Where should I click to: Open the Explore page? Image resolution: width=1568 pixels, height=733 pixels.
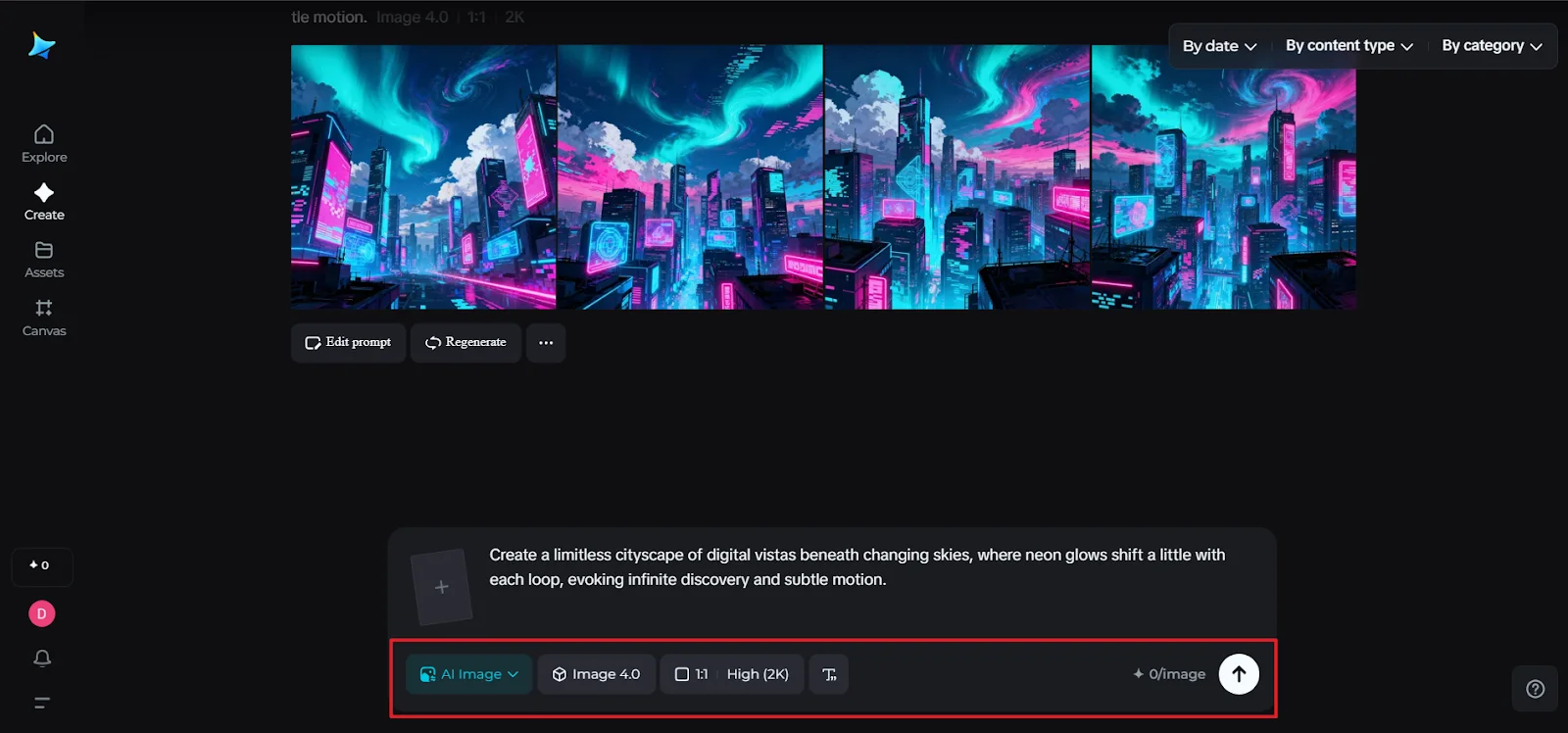coord(44,143)
